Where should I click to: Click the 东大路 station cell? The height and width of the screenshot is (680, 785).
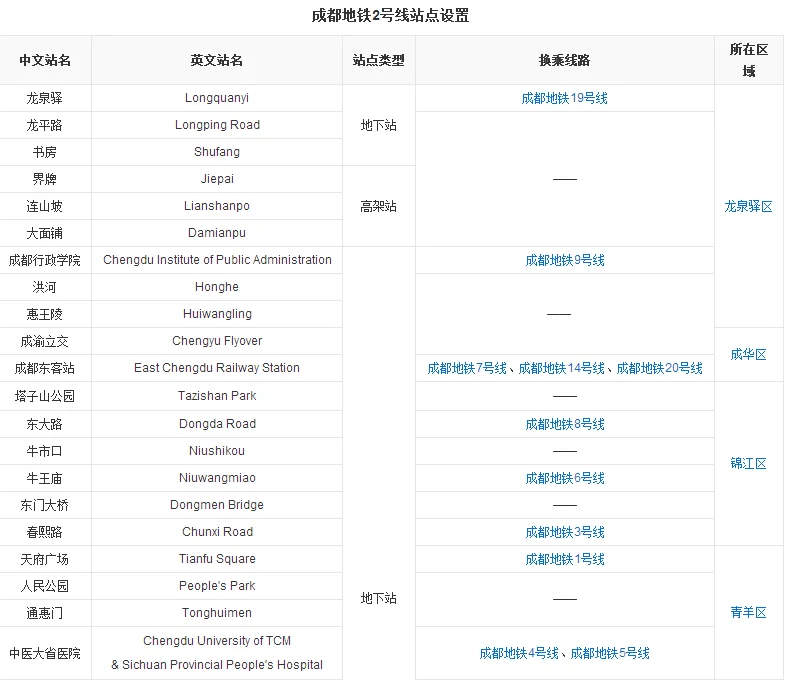click(x=45, y=425)
